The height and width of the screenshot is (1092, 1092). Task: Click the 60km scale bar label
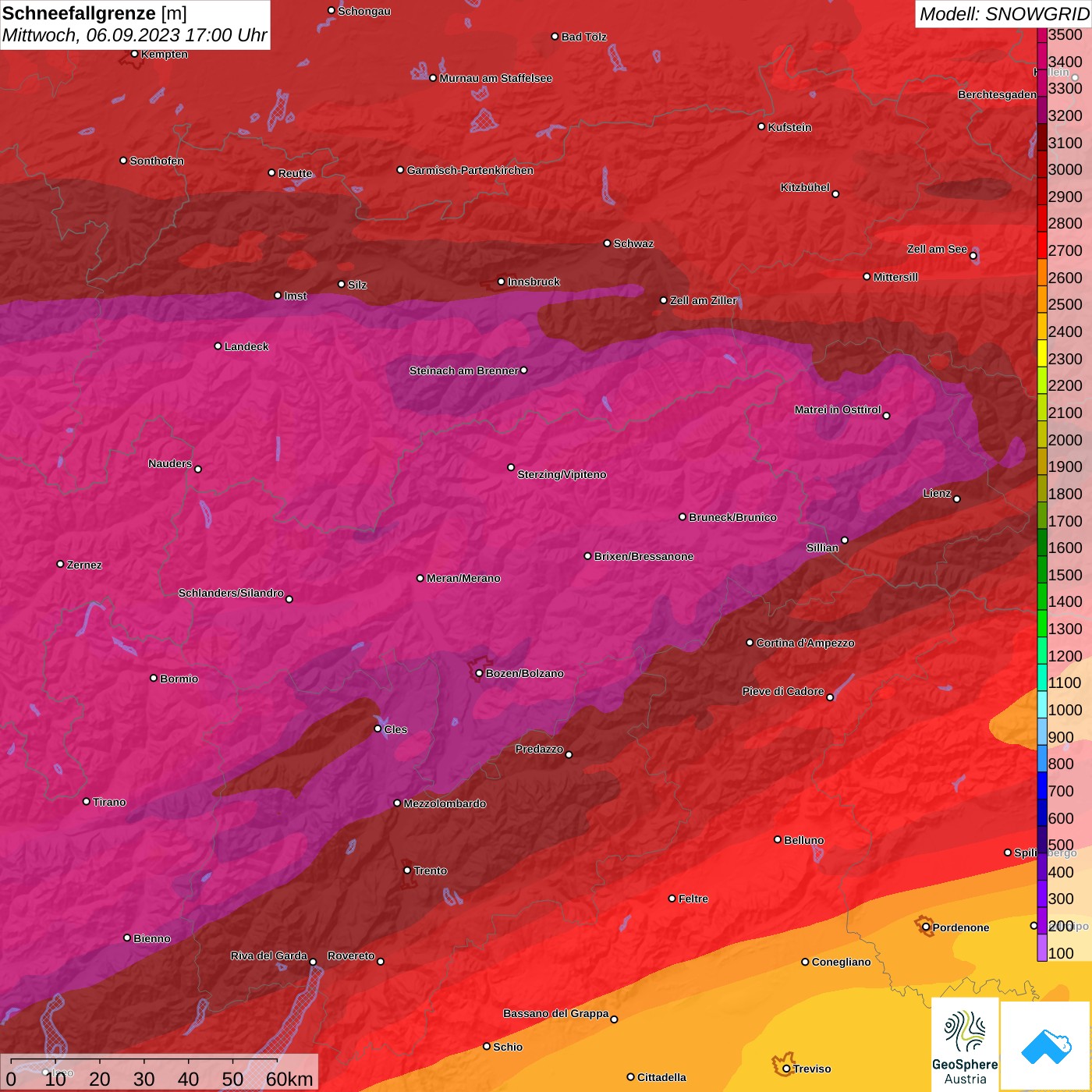pos(289,1079)
